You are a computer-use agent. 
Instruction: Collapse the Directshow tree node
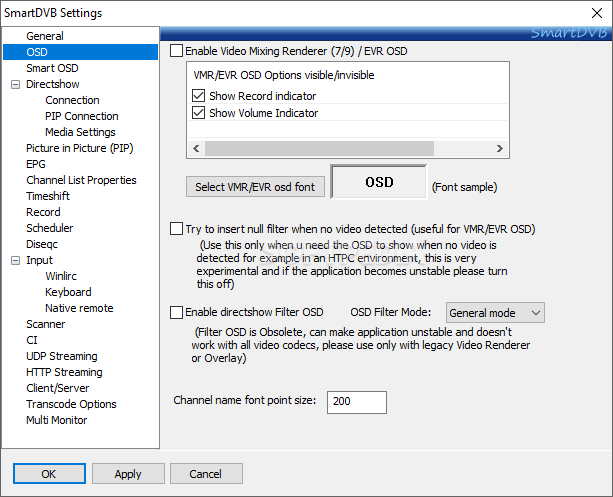(15, 84)
